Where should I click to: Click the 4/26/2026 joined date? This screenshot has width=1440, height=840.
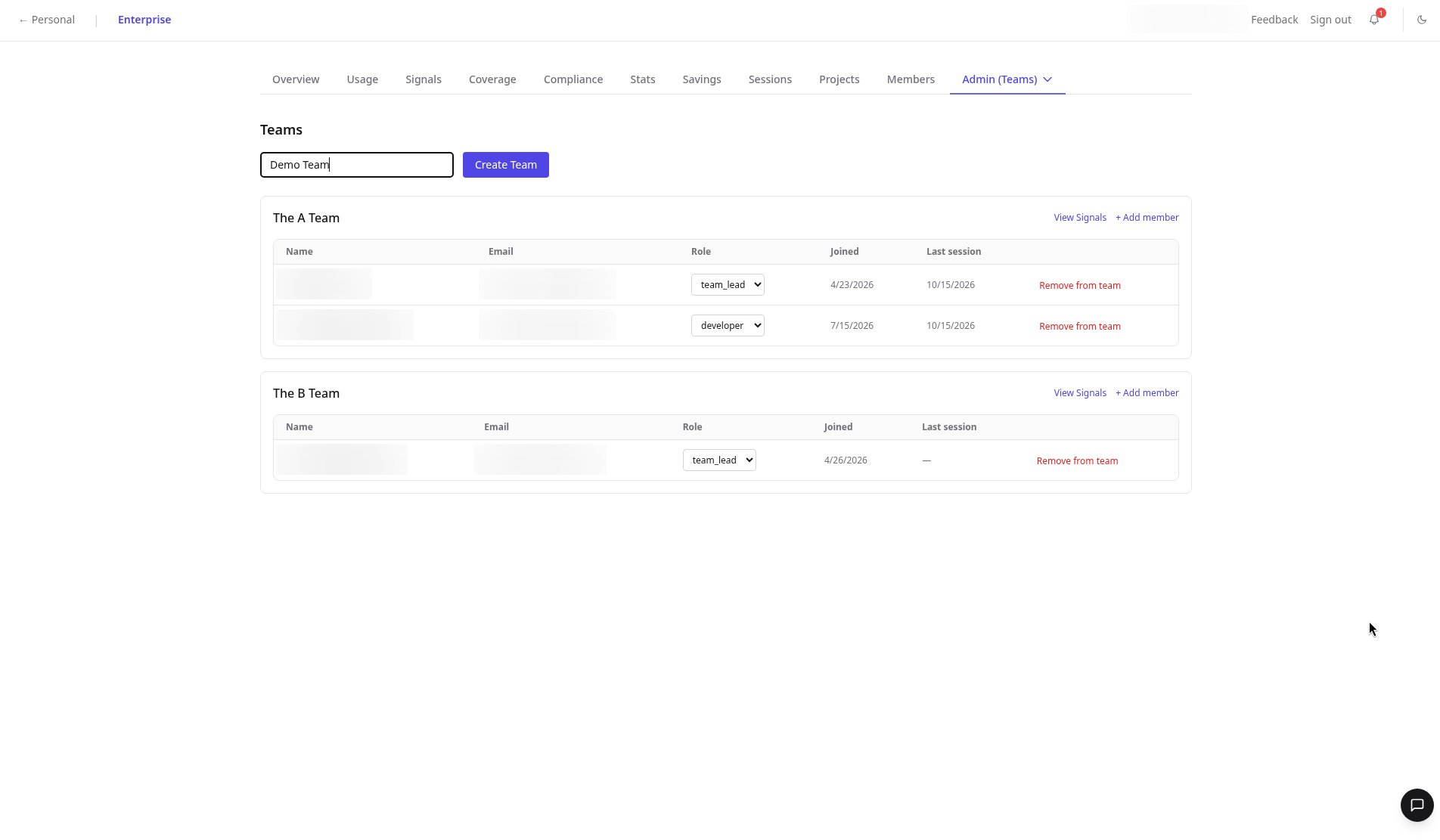[846, 460]
